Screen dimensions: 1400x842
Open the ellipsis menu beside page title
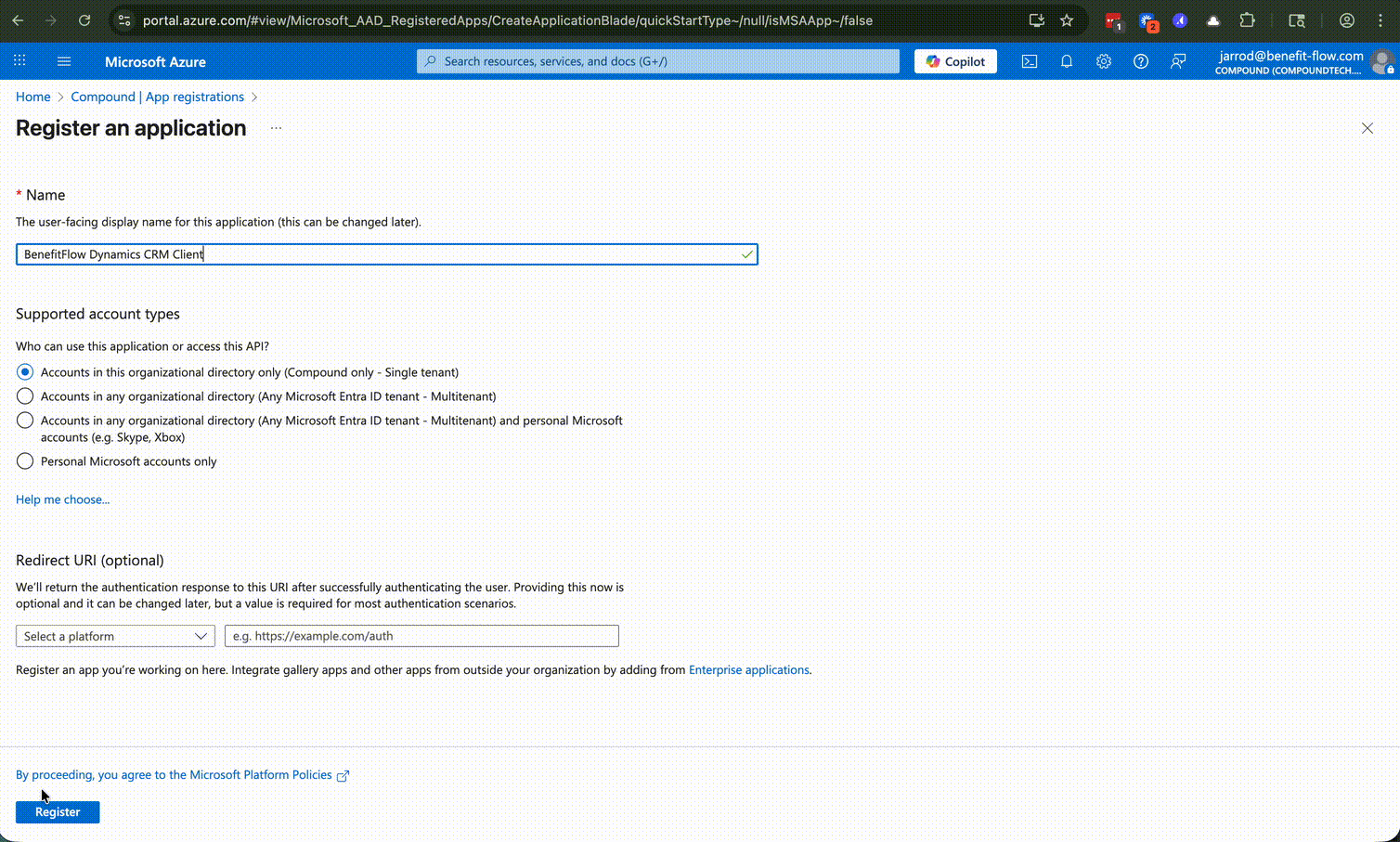coord(275,127)
